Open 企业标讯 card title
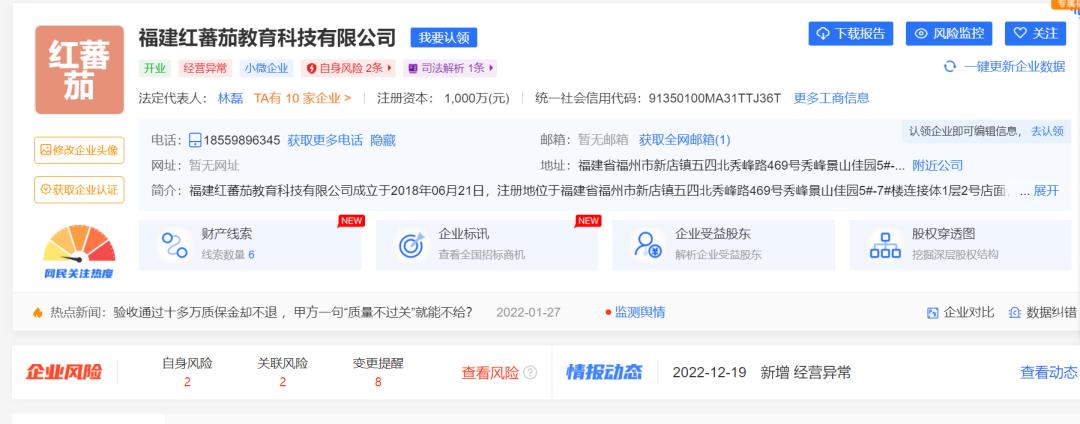The height and width of the screenshot is (424, 1080). click(x=464, y=234)
